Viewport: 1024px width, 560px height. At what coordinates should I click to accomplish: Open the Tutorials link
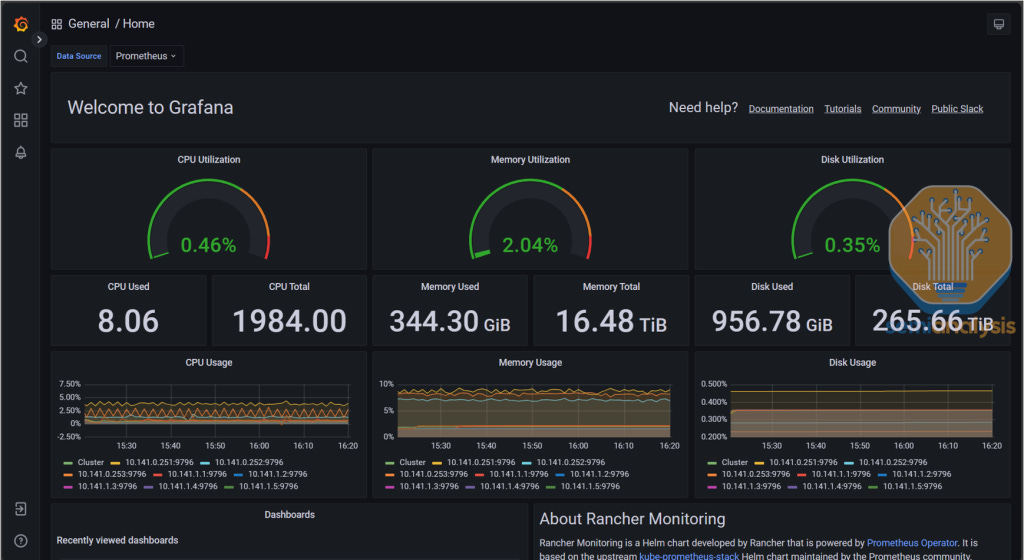tap(842, 109)
